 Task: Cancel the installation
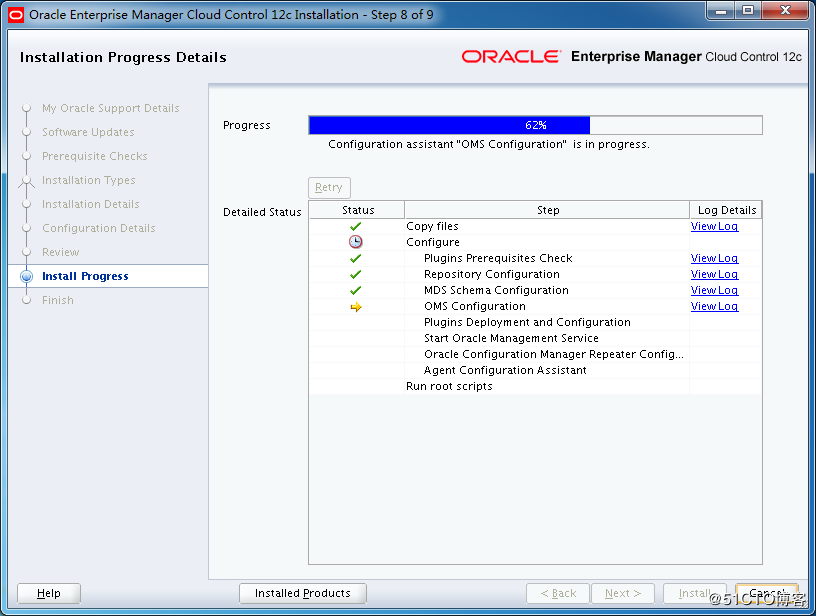tap(767, 593)
